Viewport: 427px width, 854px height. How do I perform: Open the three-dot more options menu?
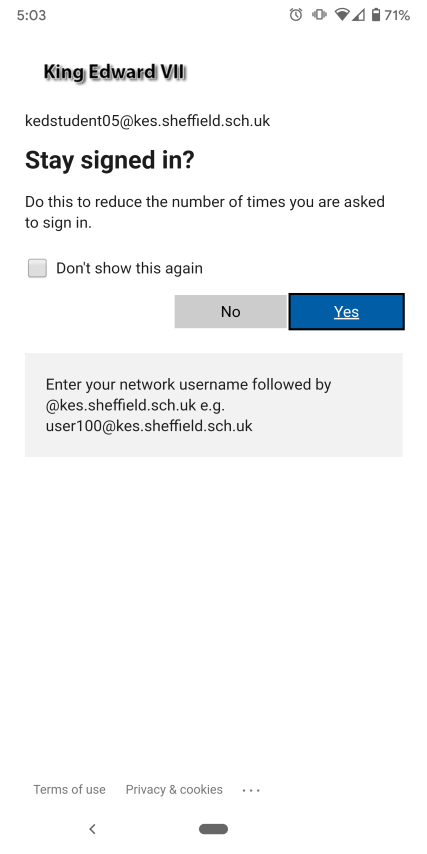tap(251, 790)
